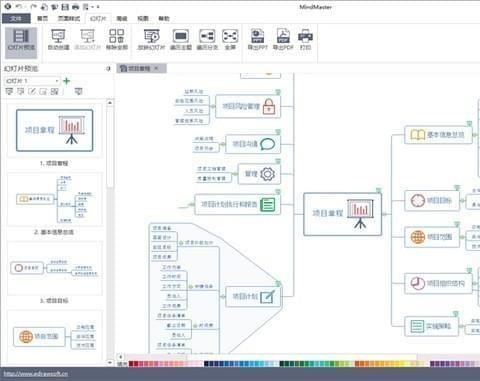The width and height of the screenshot is (480, 381).
Task: Collapse the 项目计划 node branches
Action: [x=222, y=296]
